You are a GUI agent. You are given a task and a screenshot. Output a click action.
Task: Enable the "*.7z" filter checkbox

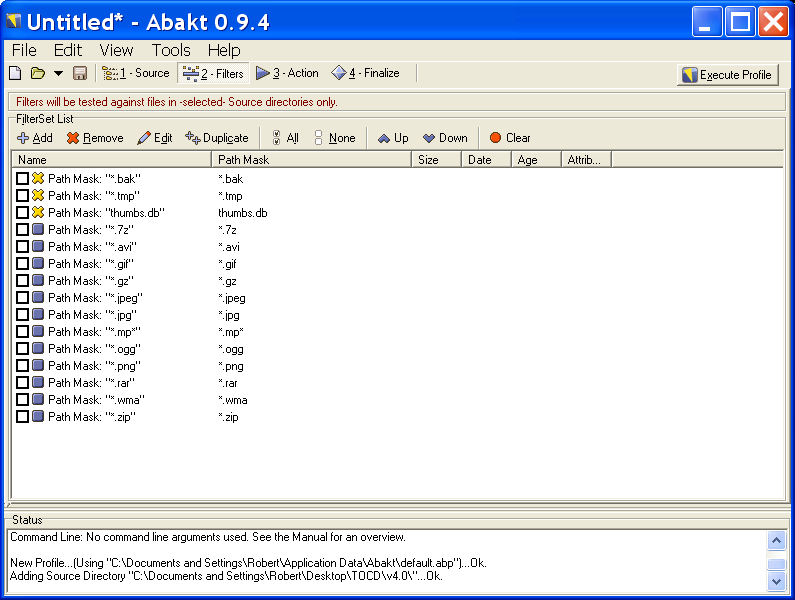tap(22, 230)
